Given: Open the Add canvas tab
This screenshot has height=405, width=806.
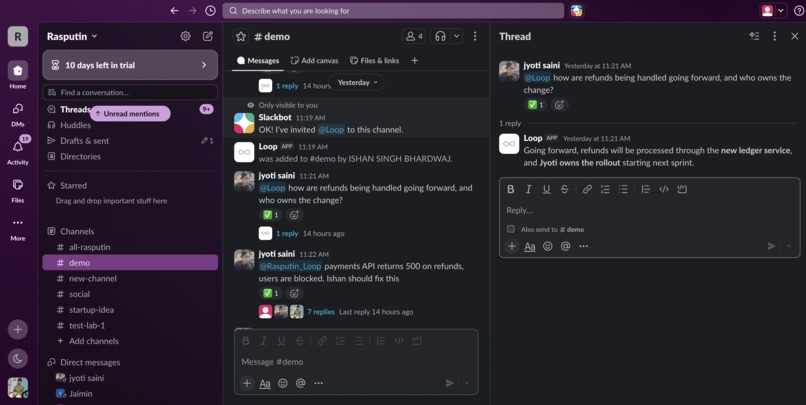Looking at the screenshot, I should [315, 61].
